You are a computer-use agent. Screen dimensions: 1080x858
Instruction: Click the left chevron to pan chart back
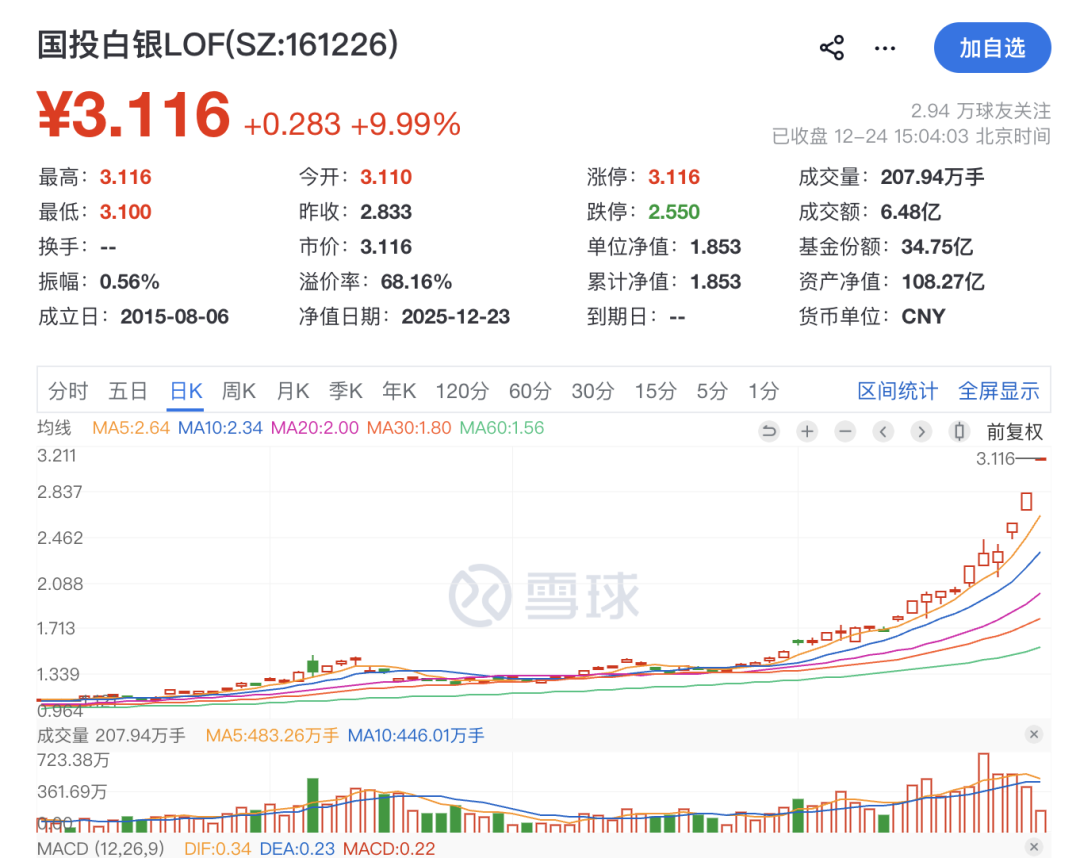(x=883, y=431)
